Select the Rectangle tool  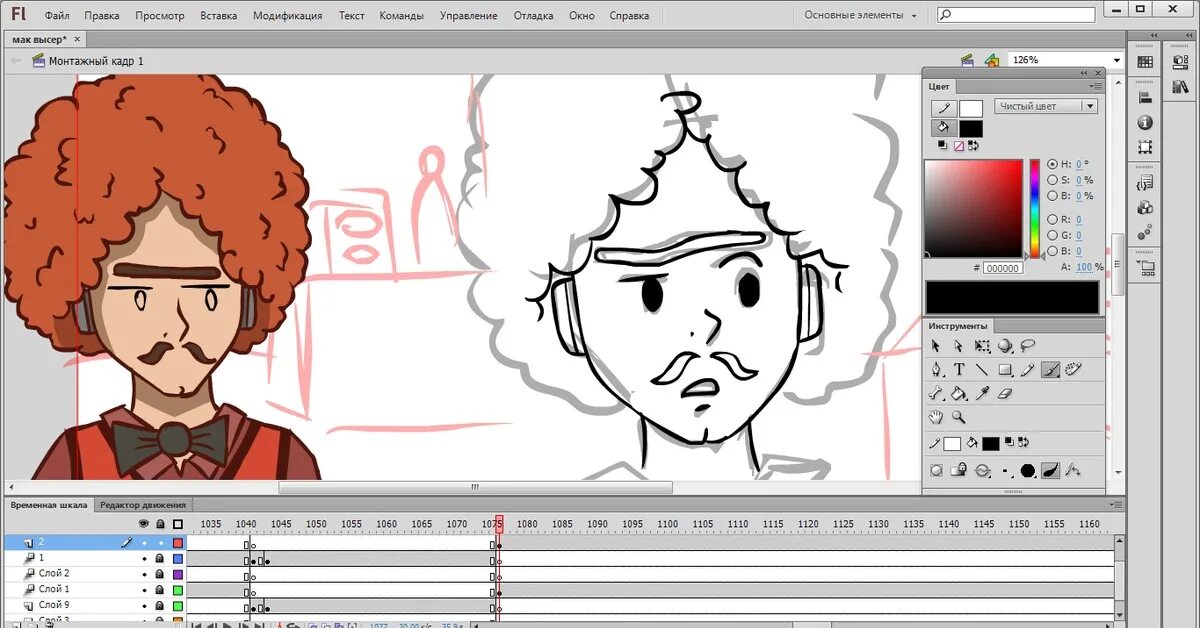click(x=1005, y=369)
